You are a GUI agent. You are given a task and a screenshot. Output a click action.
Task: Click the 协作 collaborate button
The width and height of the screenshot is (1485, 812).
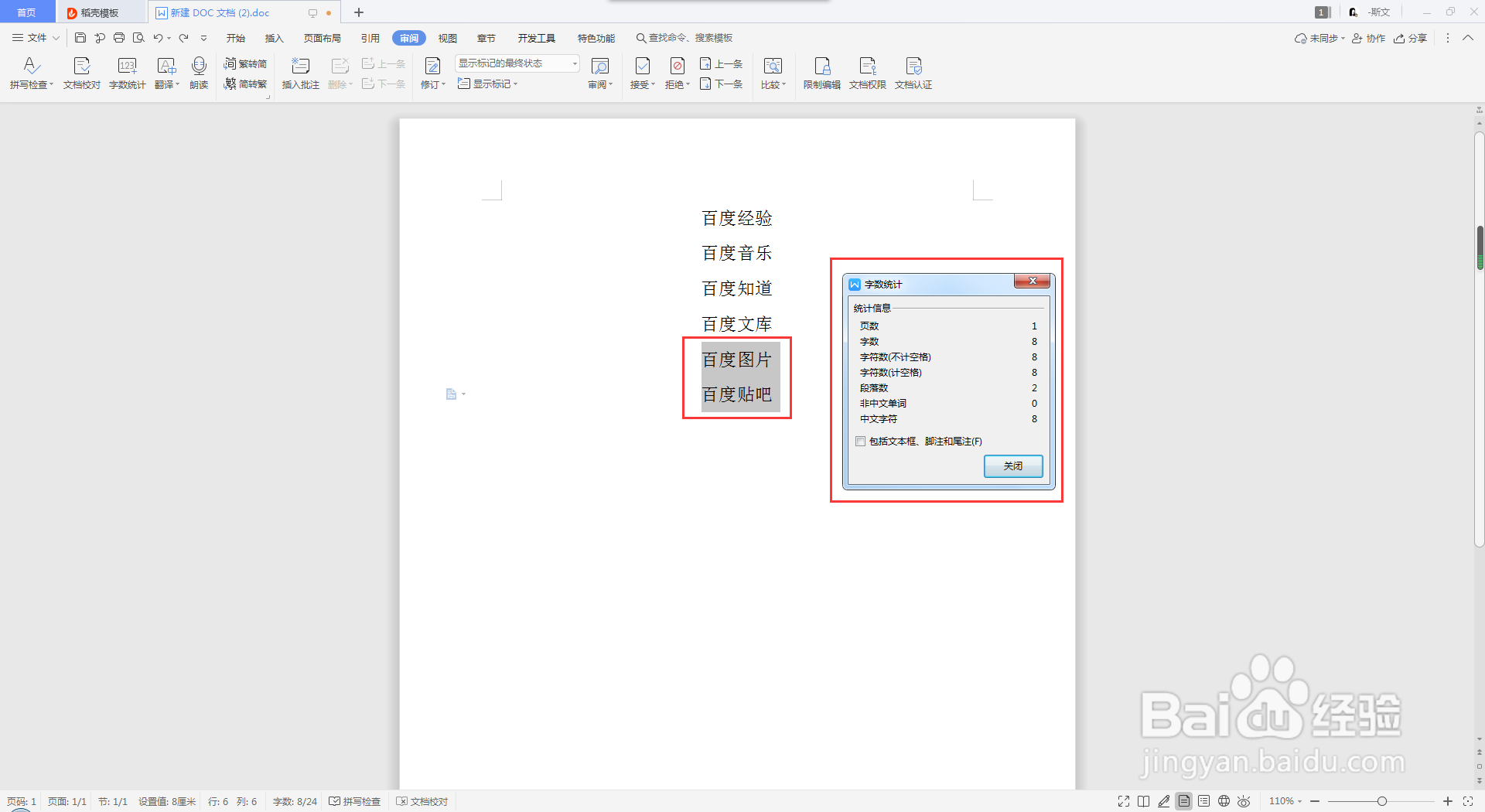(x=1368, y=38)
